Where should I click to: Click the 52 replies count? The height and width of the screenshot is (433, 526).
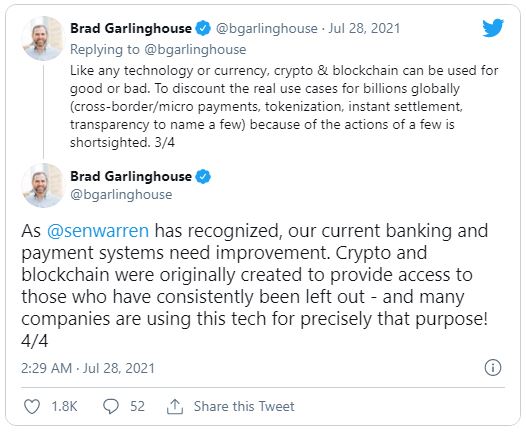tap(137, 407)
